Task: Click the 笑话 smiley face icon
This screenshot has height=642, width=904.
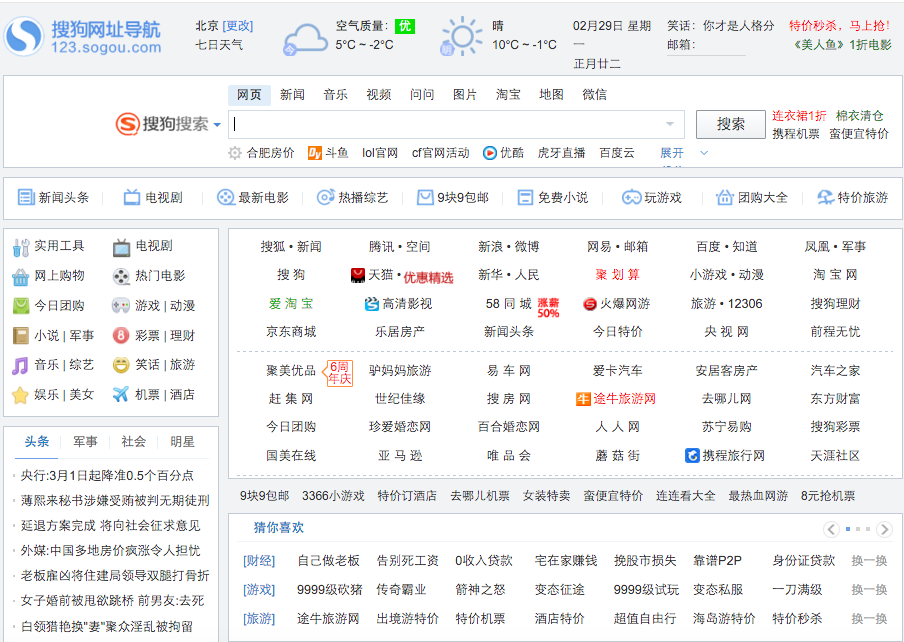Action: tap(121, 365)
